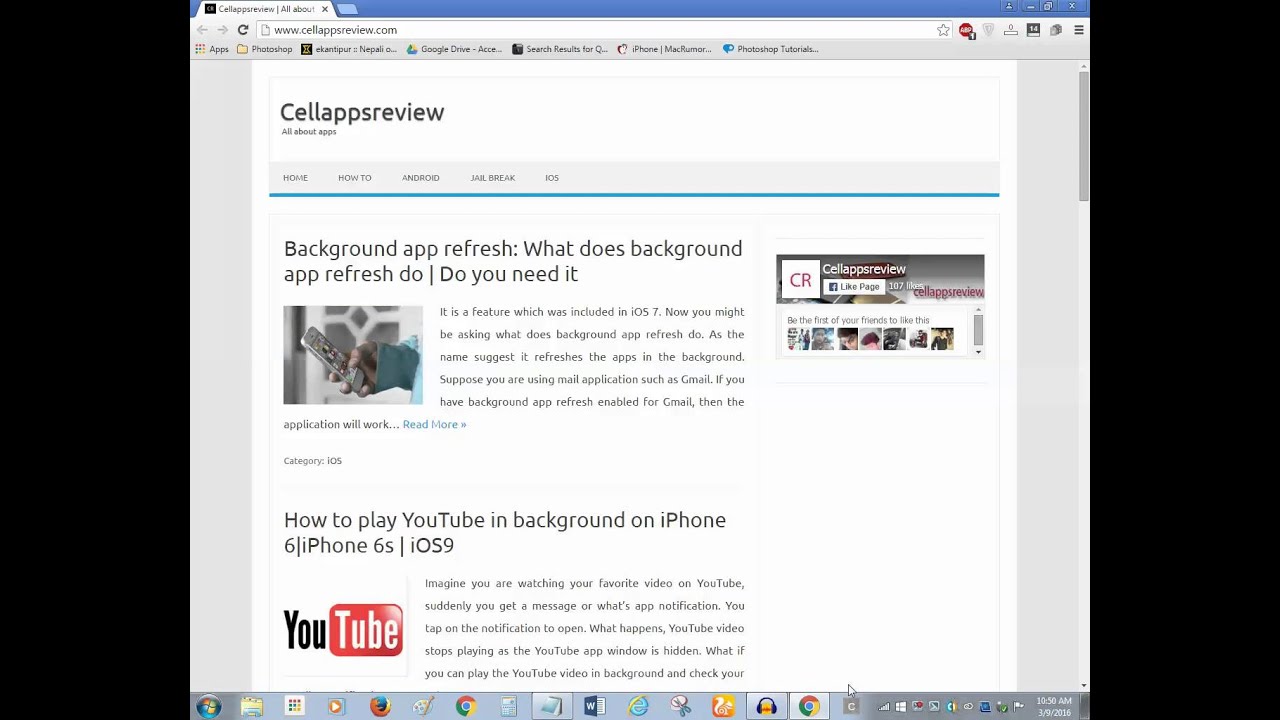Open the HOME menu item
This screenshot has width=1280, height=720.
295,178
